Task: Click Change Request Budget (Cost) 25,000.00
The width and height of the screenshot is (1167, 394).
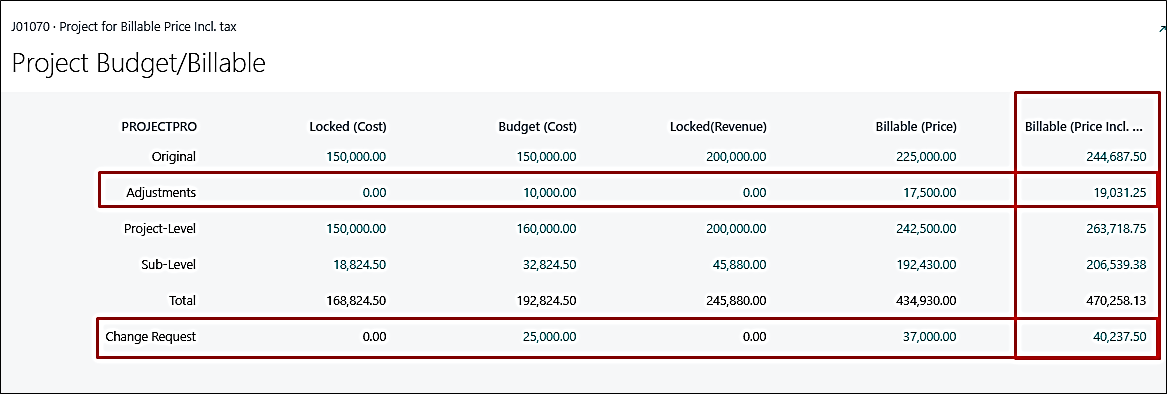Action: [549, 337]
